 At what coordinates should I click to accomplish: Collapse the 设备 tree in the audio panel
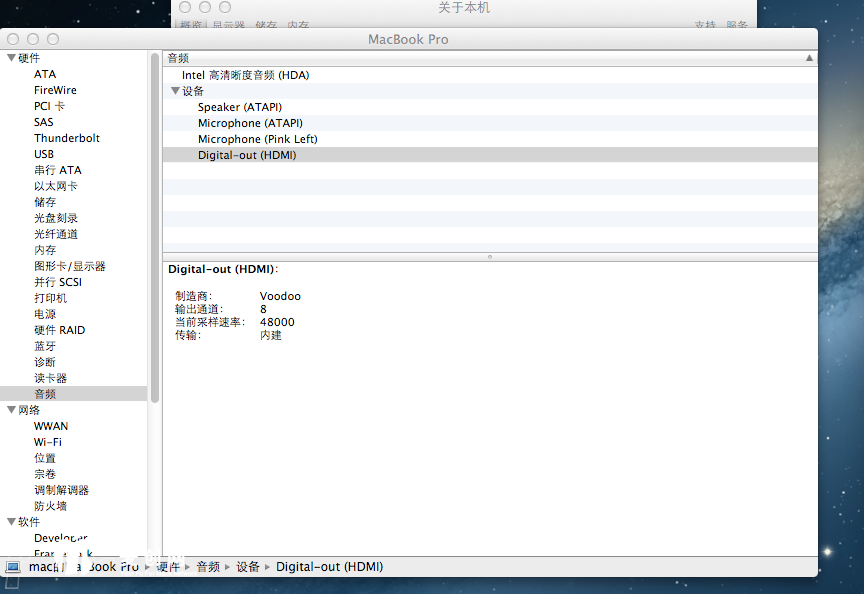tap(175, 90)
